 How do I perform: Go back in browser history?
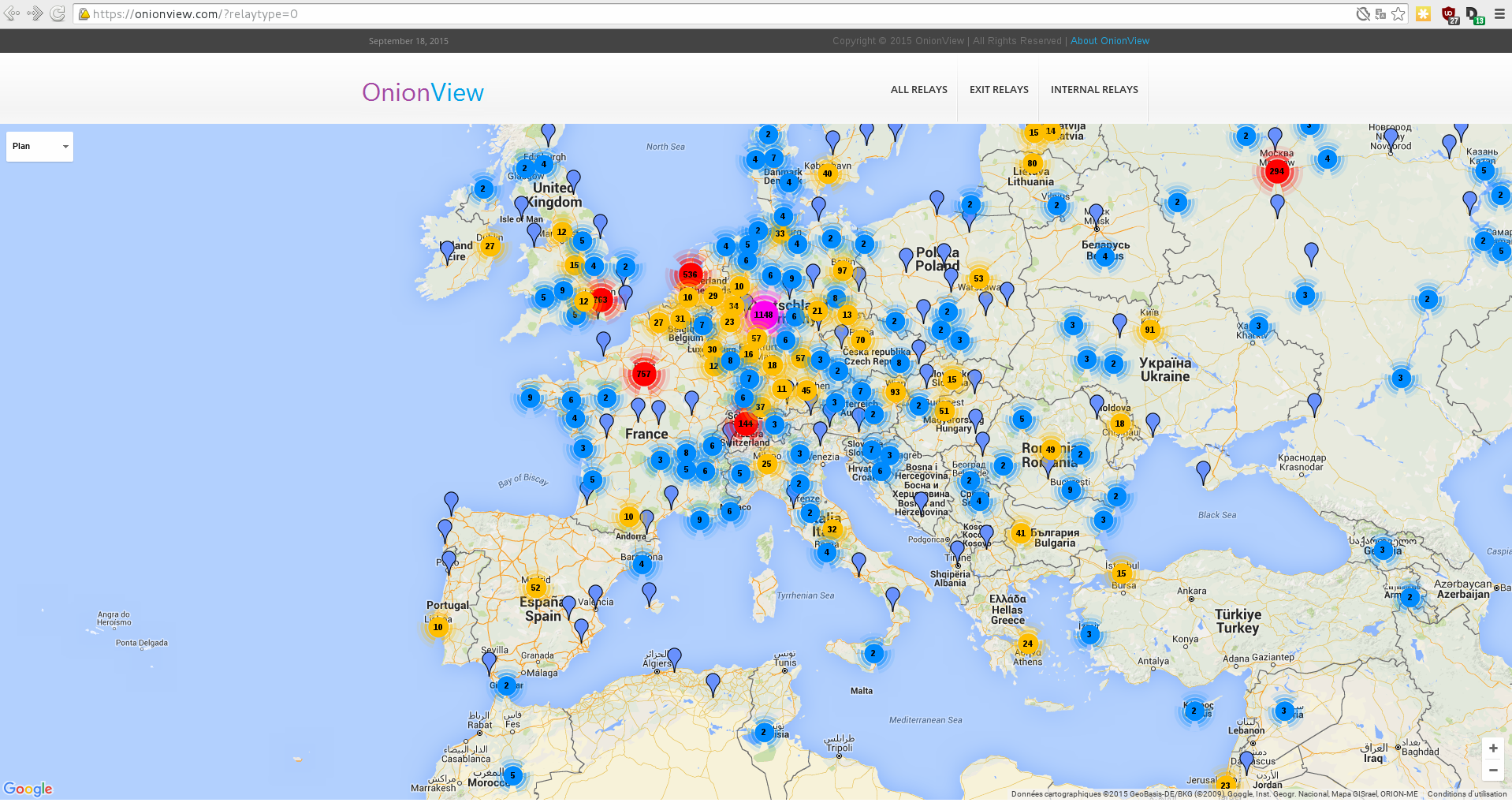tap(12, 13)
